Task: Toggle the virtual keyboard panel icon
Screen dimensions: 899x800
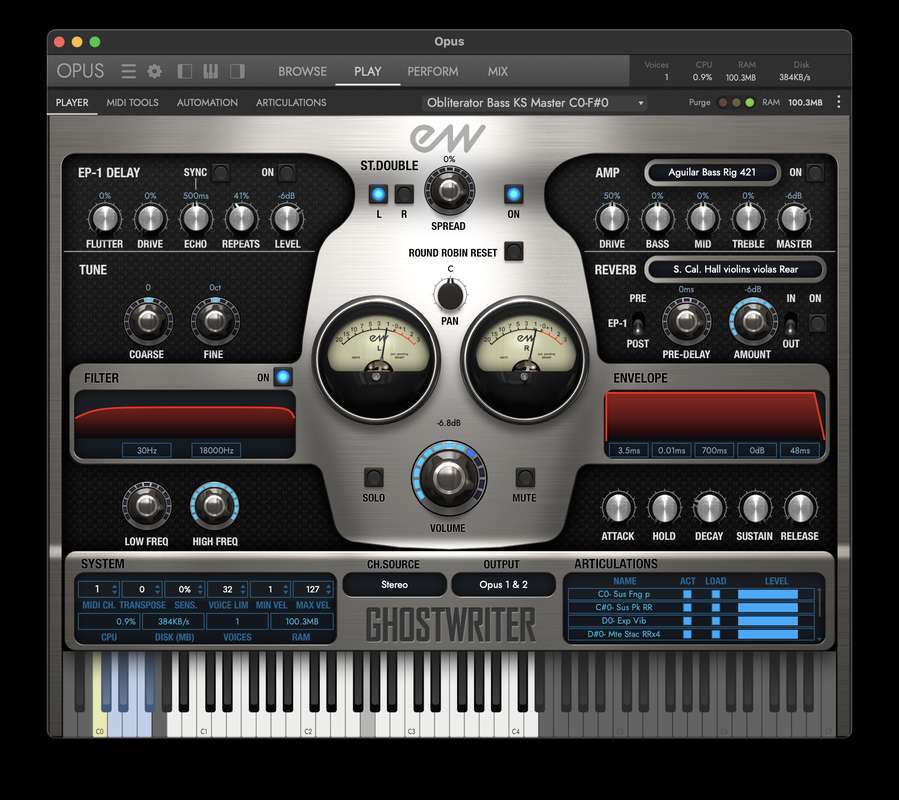Action: coord(211,71)
